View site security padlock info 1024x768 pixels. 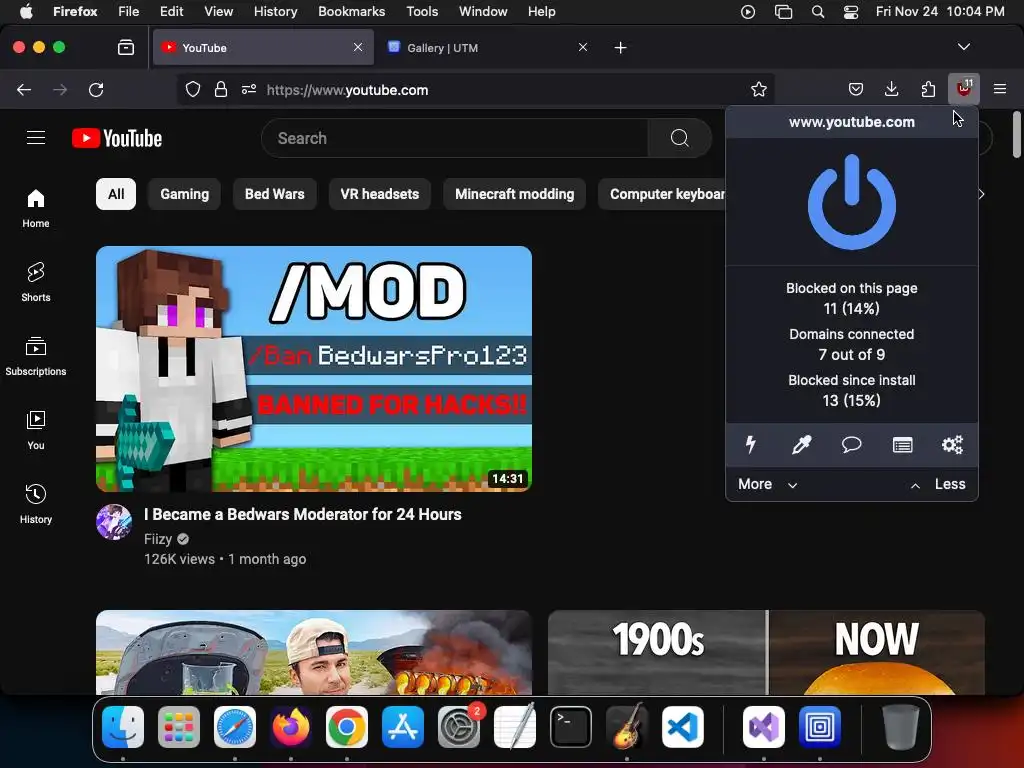(x=221, y=89)
